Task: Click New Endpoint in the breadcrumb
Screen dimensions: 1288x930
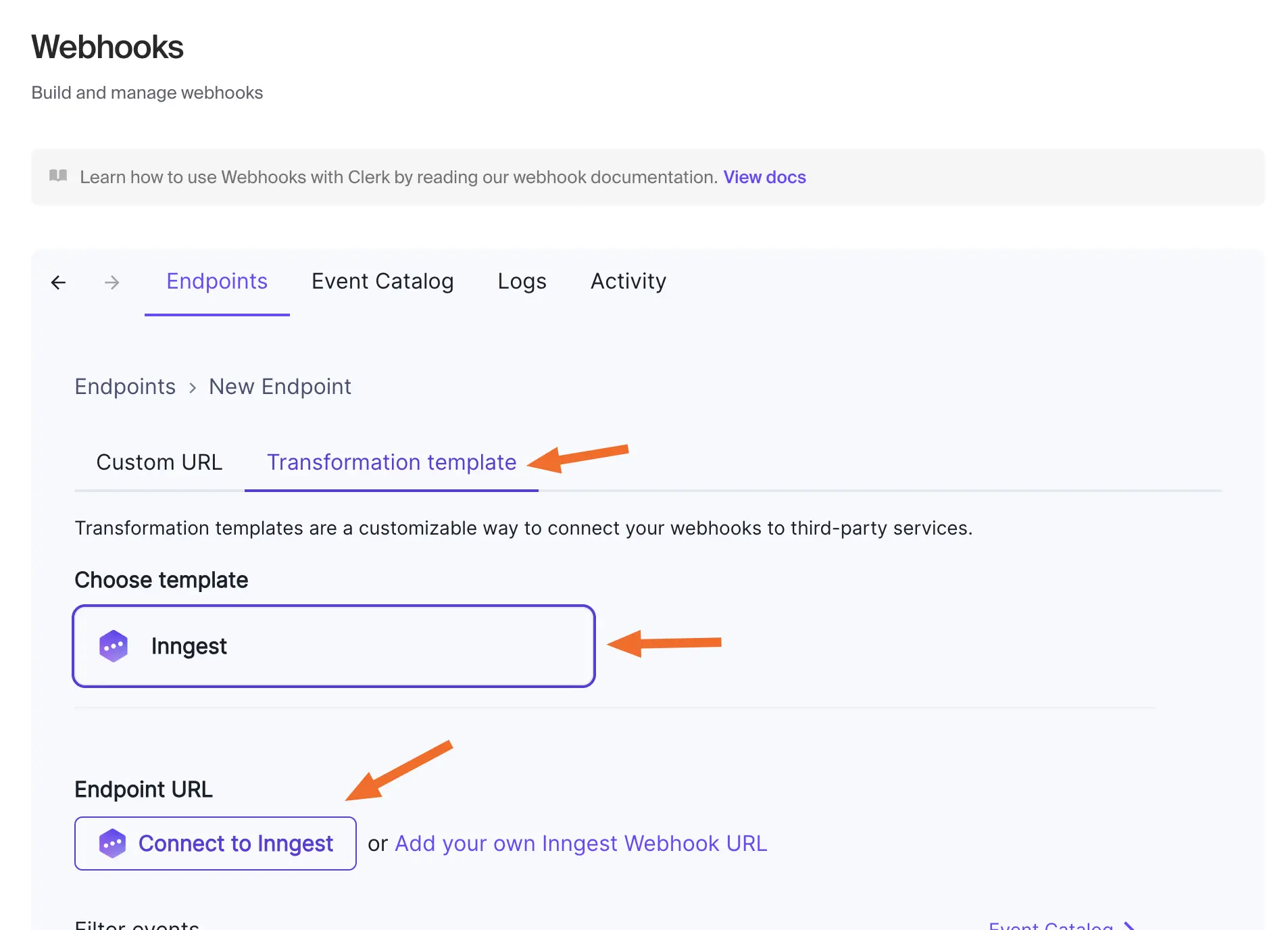Action: pyautogui.click(x=280, y=387)
